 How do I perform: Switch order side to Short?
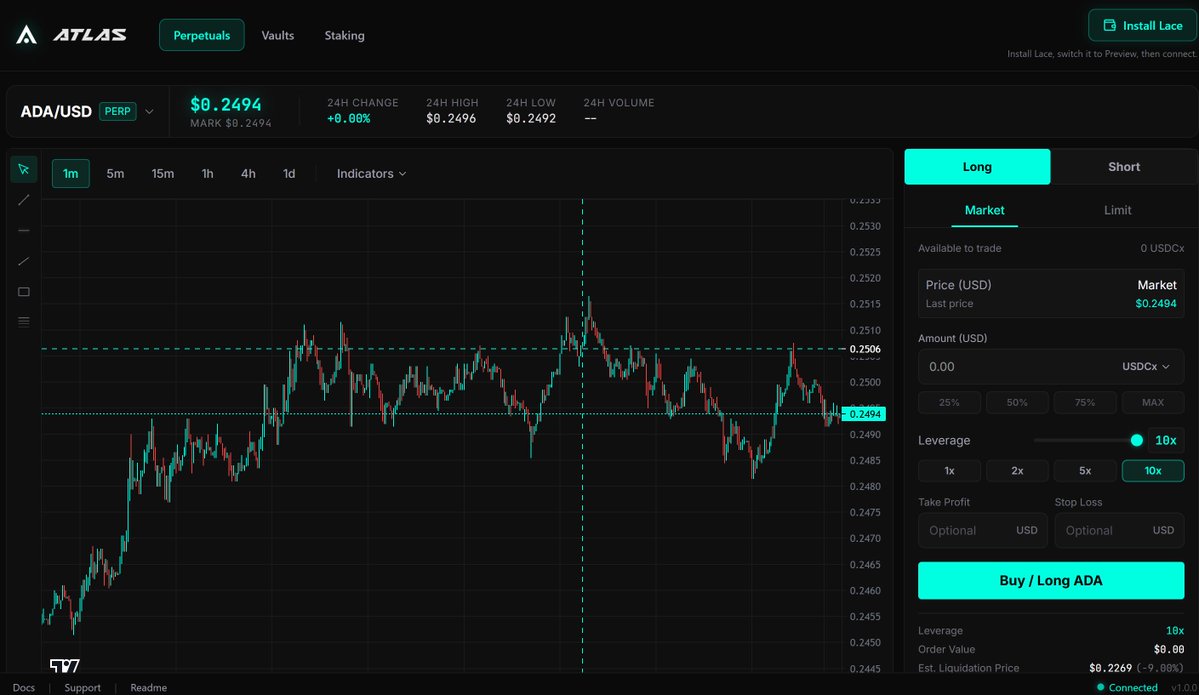[1124, 167]
